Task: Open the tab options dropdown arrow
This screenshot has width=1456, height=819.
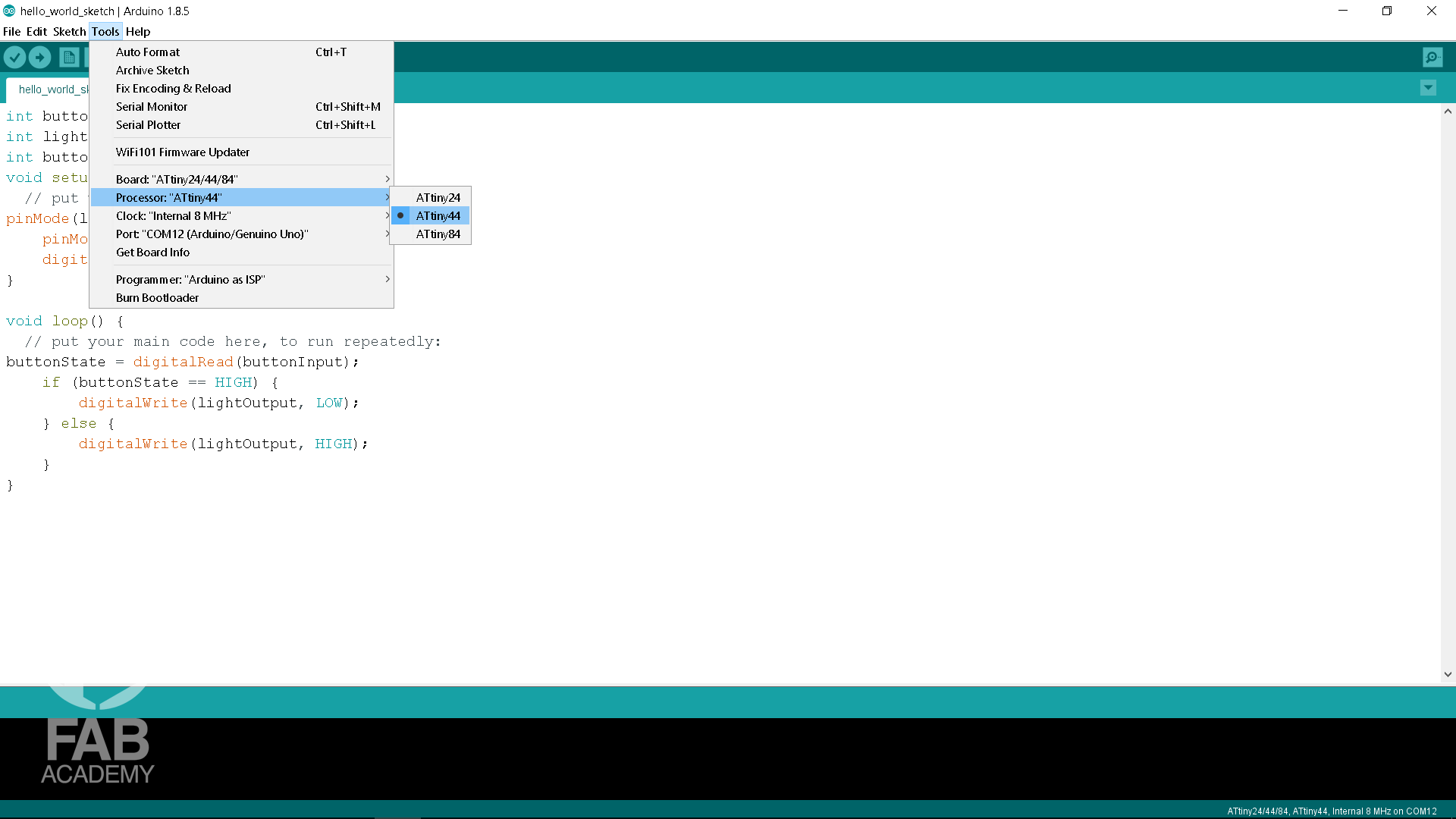Action: (1428, 88)
